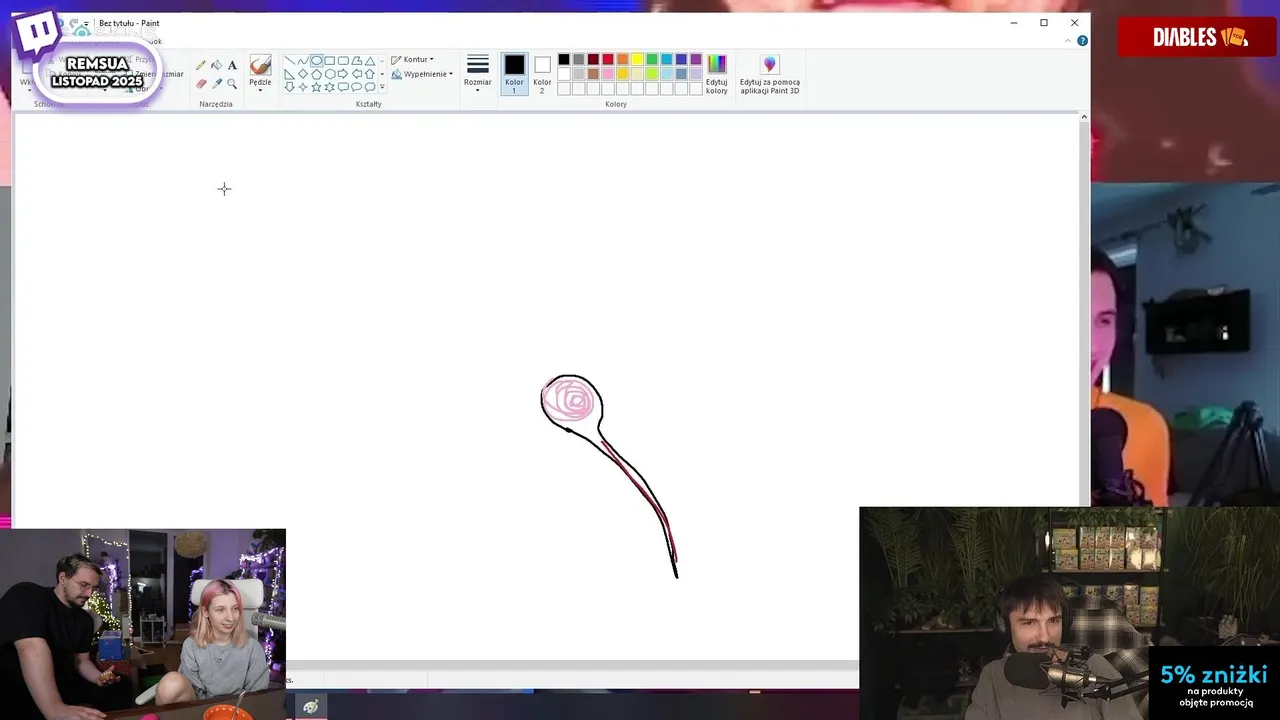Pick the straight Line shape
The width and height of the screenshot is (1280, 720).
[290, 60]
